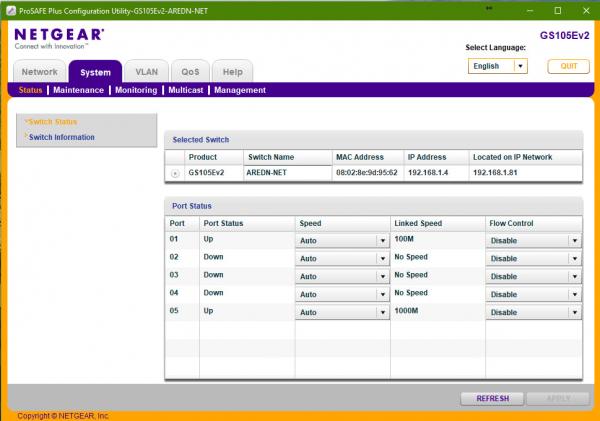Click the Linked Speed column header
The width and height of the screenshot is (600, 421).
click(x=438, y=224)
